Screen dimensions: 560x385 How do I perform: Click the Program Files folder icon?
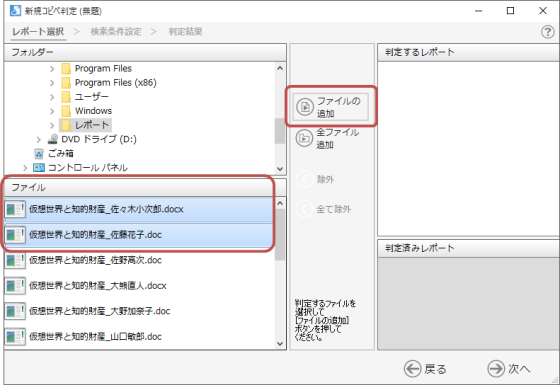point(66,69)
